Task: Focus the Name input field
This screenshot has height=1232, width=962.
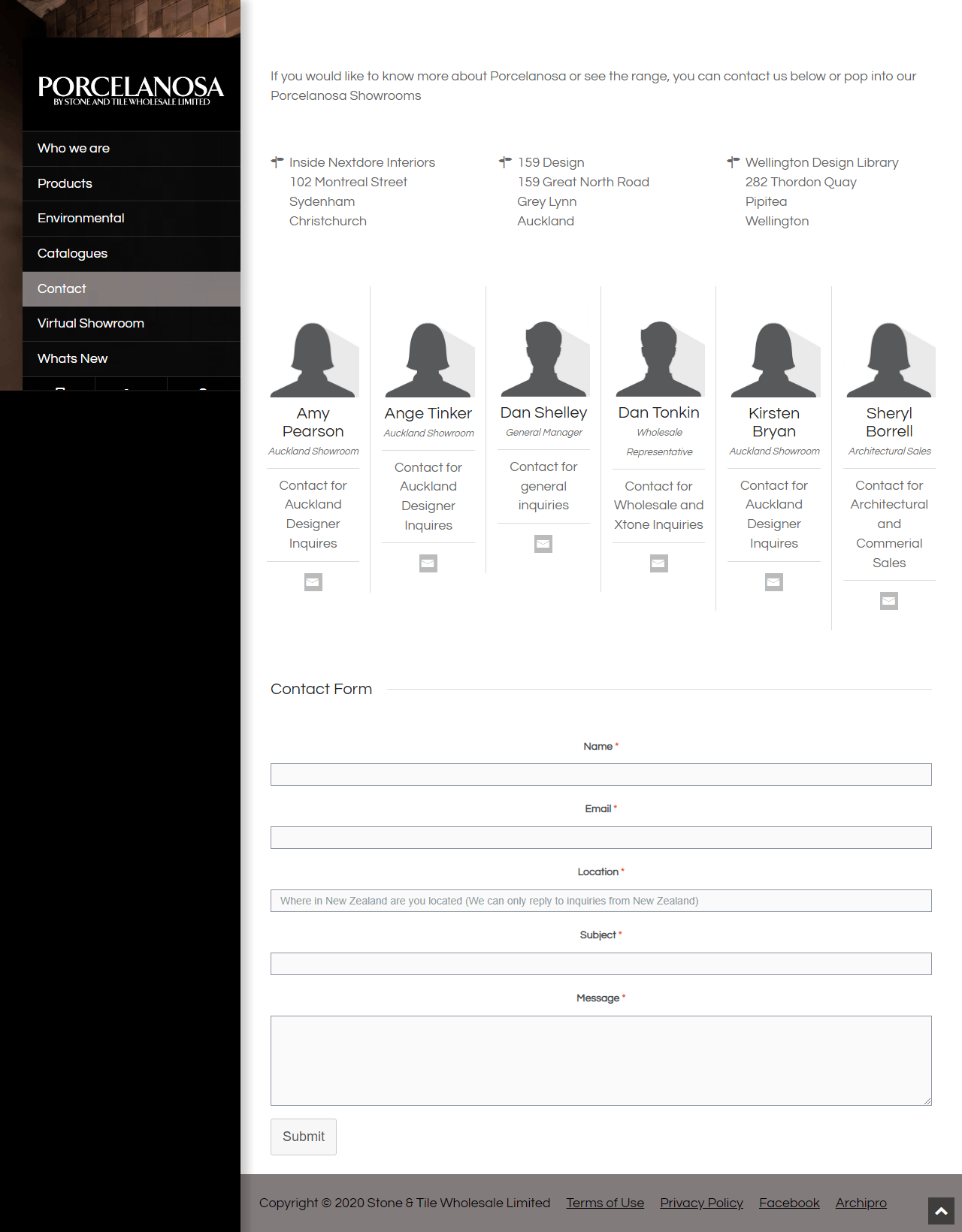Action: pos(601,775)
